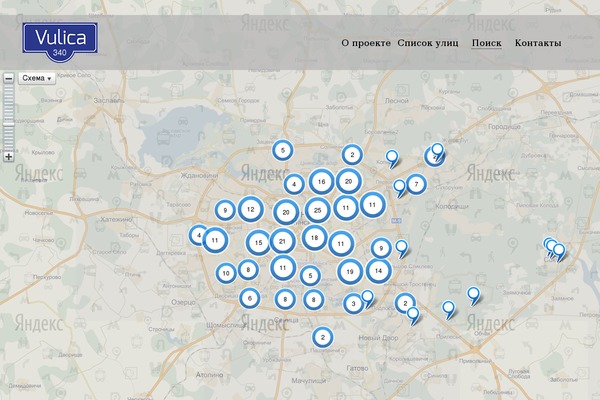Viewport: 600px width, 400px height.
Task: Open cluster 2 right of cluster 3
Action: [x=405, y=303]
